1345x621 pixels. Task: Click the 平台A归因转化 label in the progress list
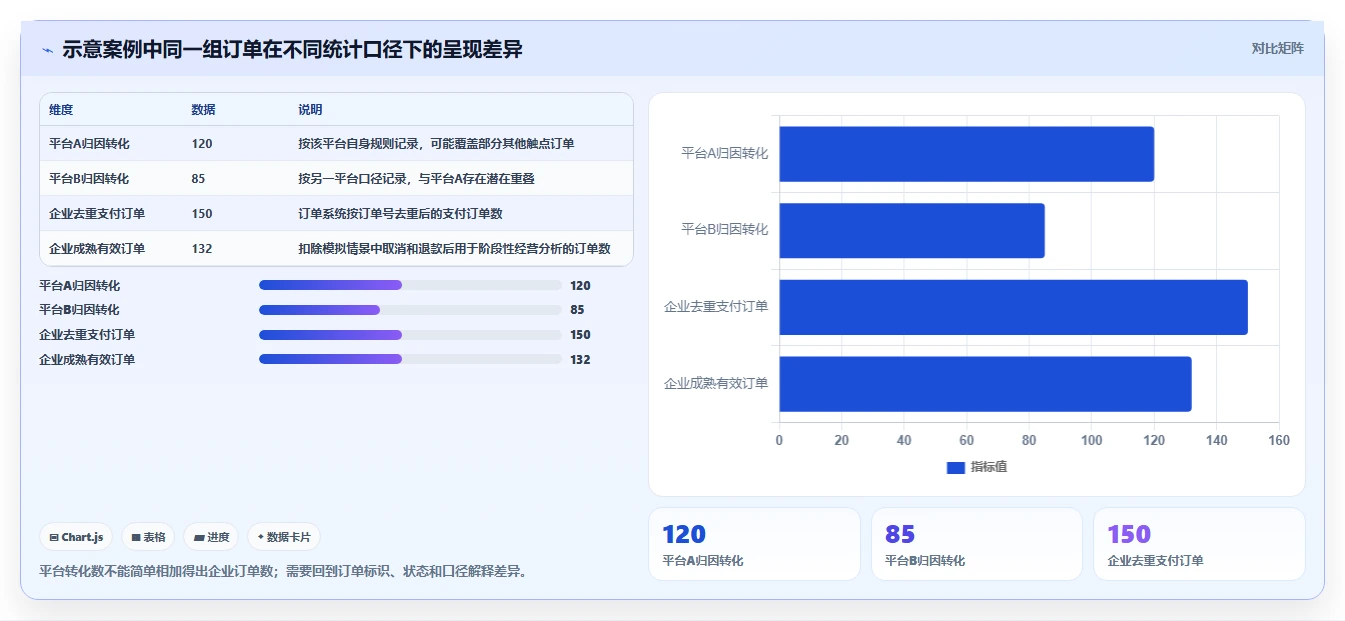79,285
